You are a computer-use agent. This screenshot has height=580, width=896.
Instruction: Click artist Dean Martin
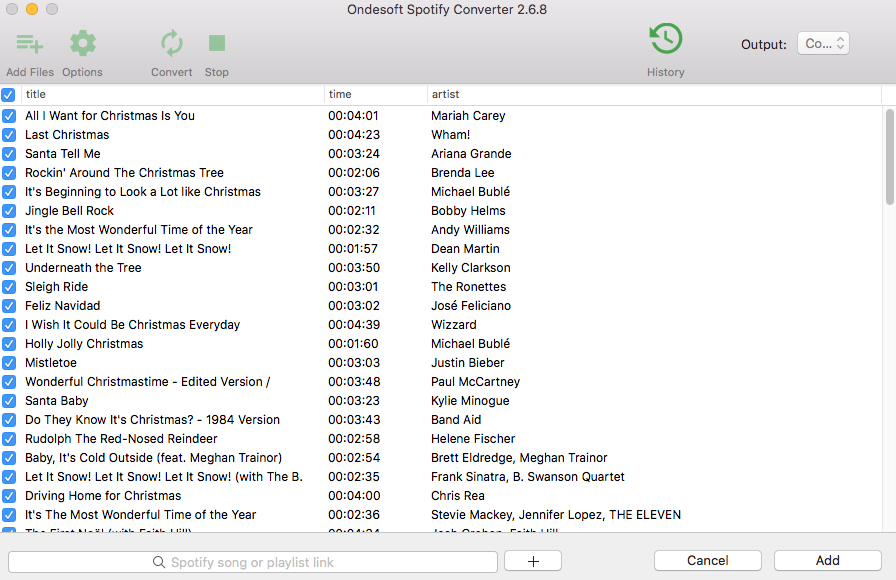pyautogui.click(x=465, y=249)
